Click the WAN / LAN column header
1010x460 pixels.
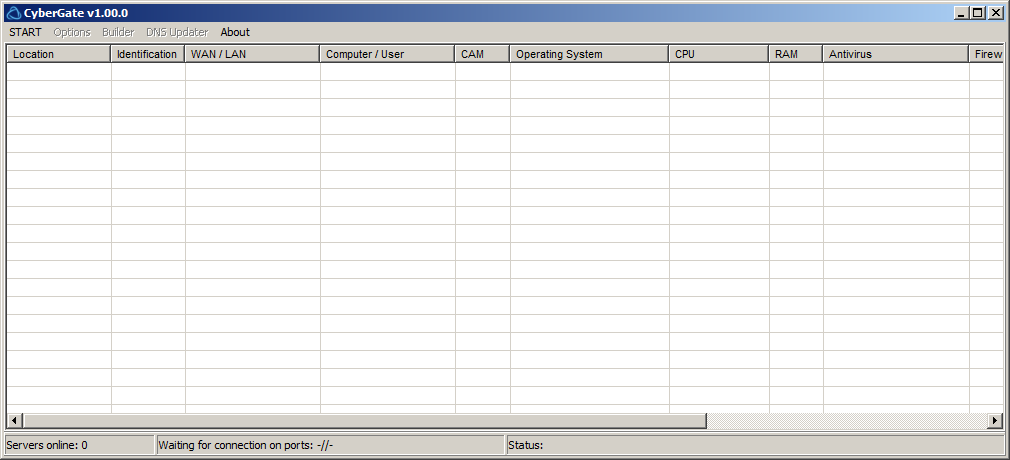point(252,54)
